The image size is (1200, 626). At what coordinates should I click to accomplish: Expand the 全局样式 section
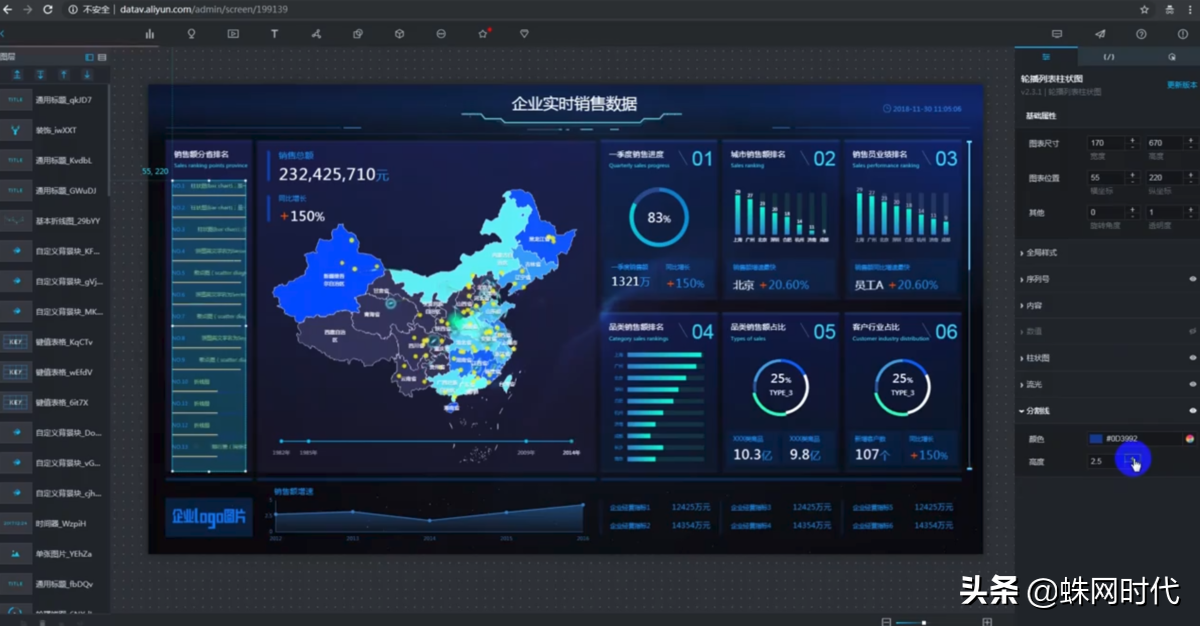click(1107, 253)
